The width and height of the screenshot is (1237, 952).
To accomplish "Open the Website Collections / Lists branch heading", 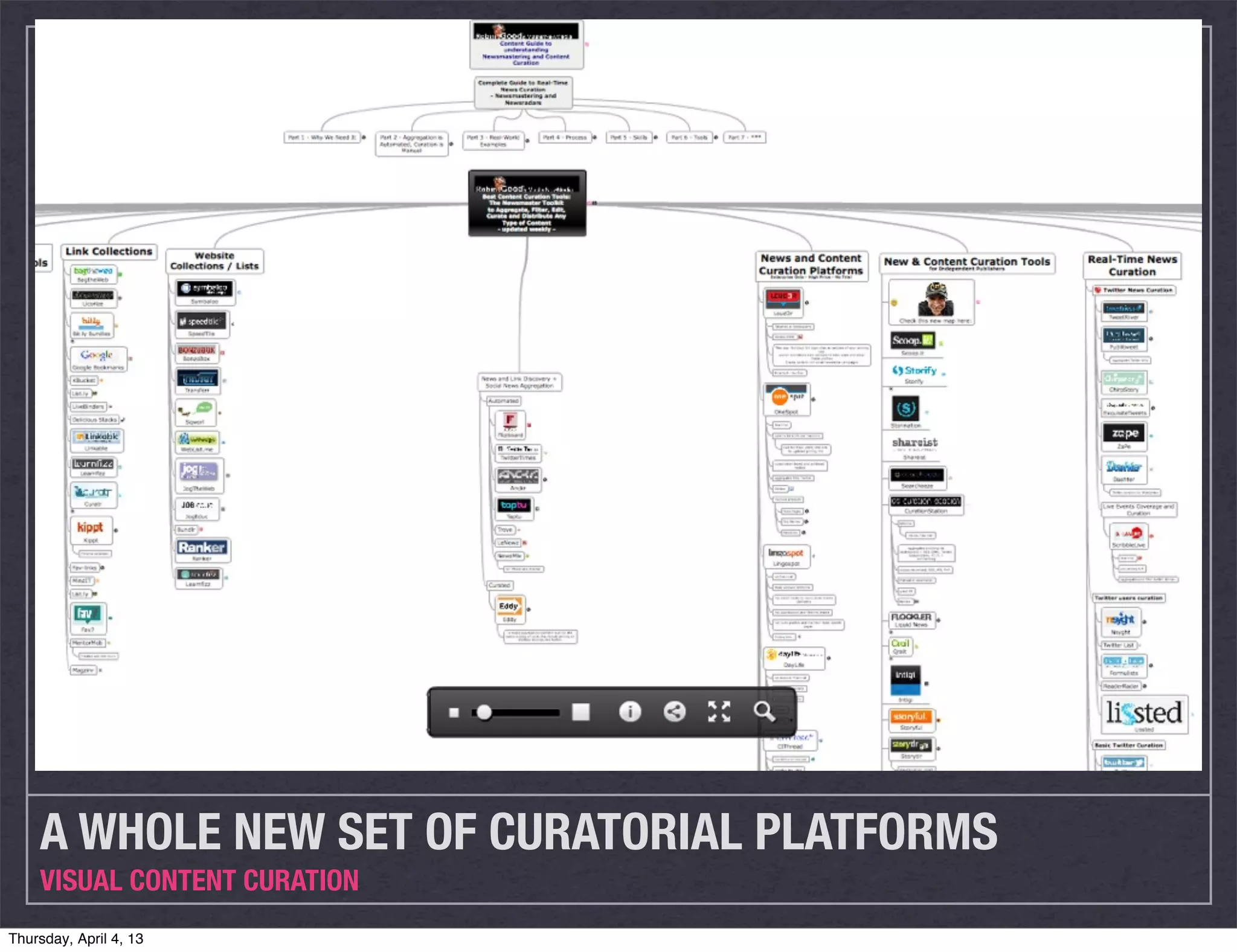I will 214,261.
